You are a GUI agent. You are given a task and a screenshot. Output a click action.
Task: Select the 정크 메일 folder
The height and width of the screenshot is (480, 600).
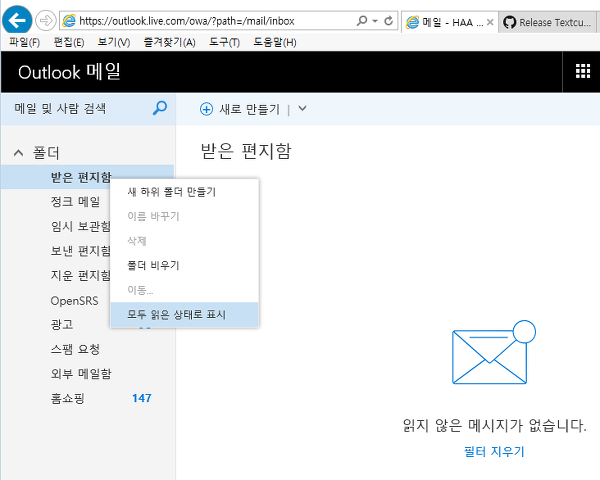(x=75, y=201)
